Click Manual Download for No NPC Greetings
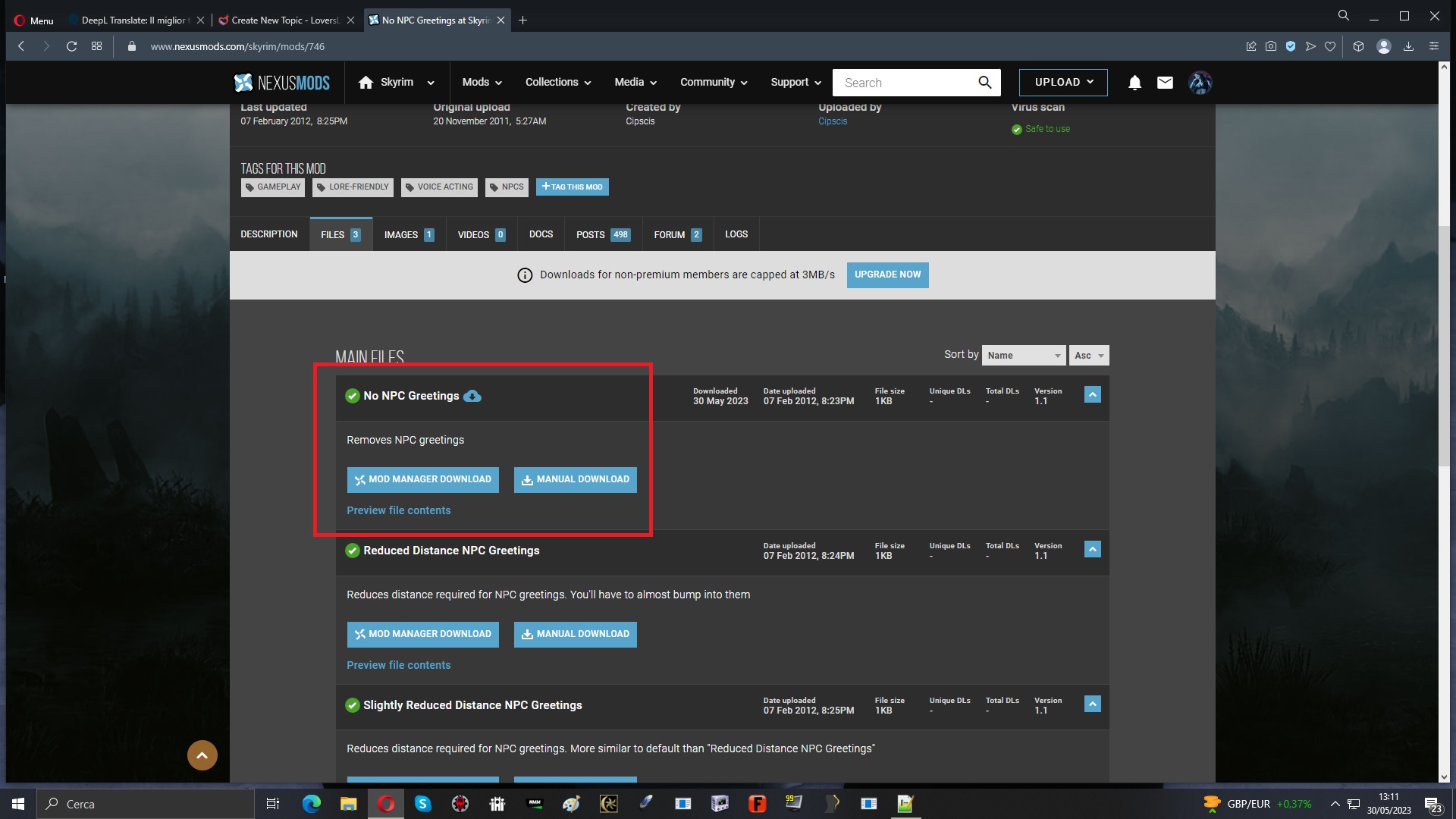Screen dimensions: 1456x819 tap(575, 479)
